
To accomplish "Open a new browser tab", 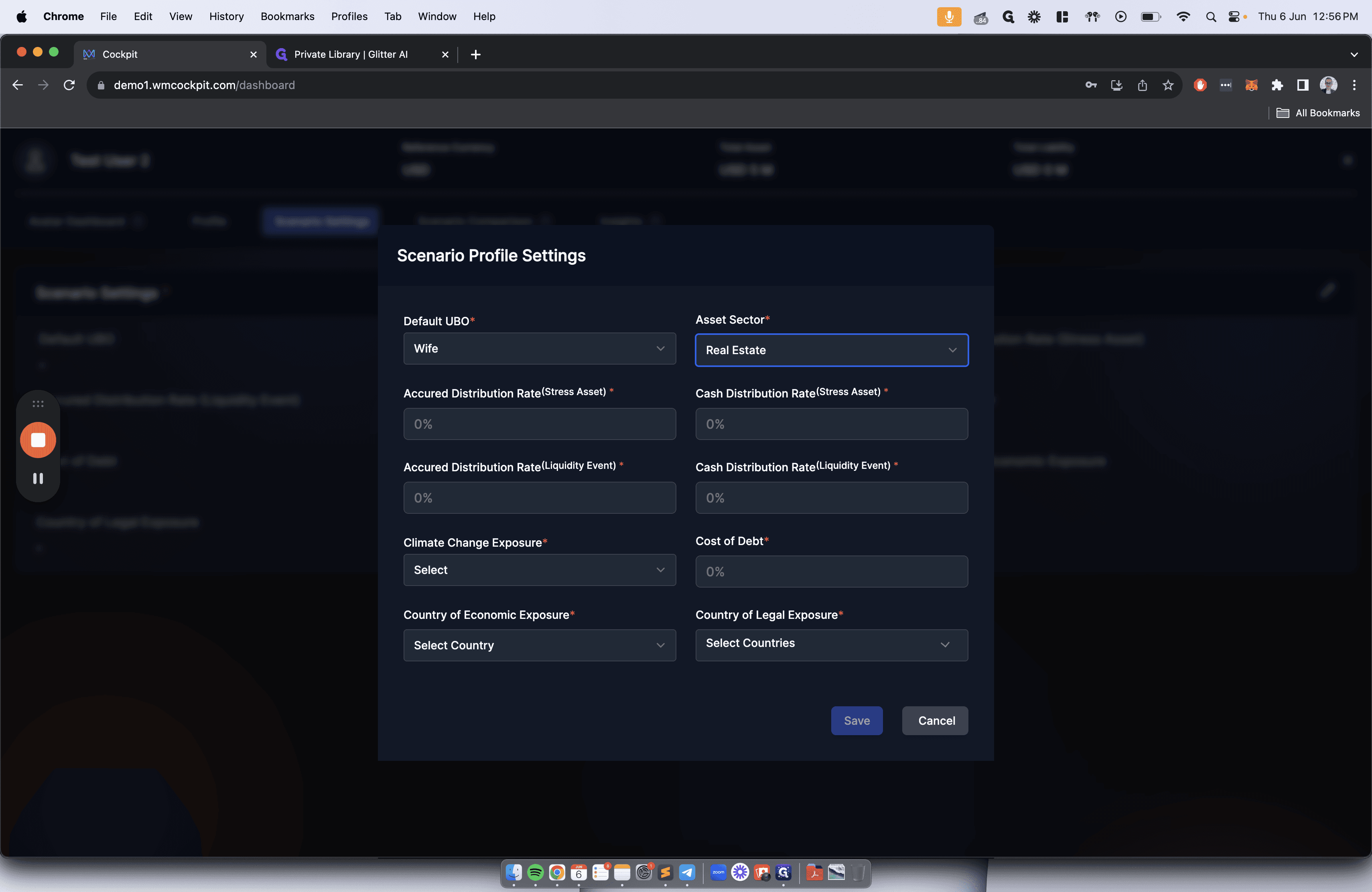I will [x=476, y=54].
